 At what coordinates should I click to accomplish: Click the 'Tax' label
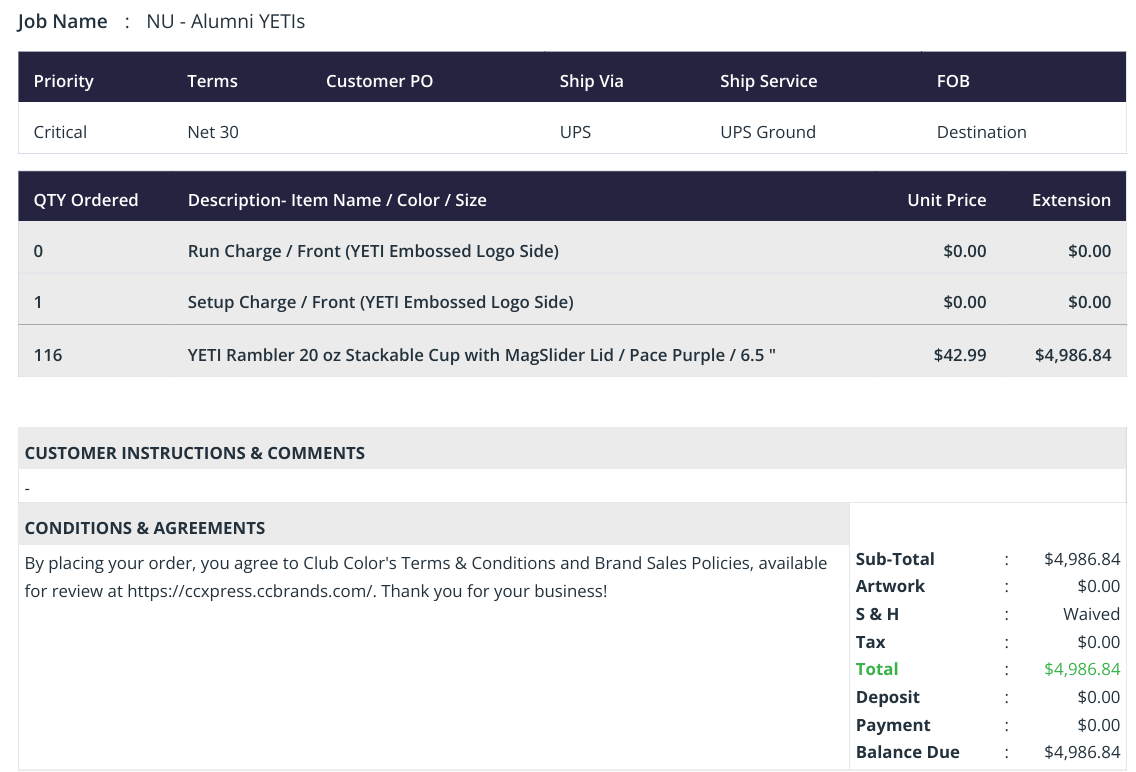[x=870, y=642]
